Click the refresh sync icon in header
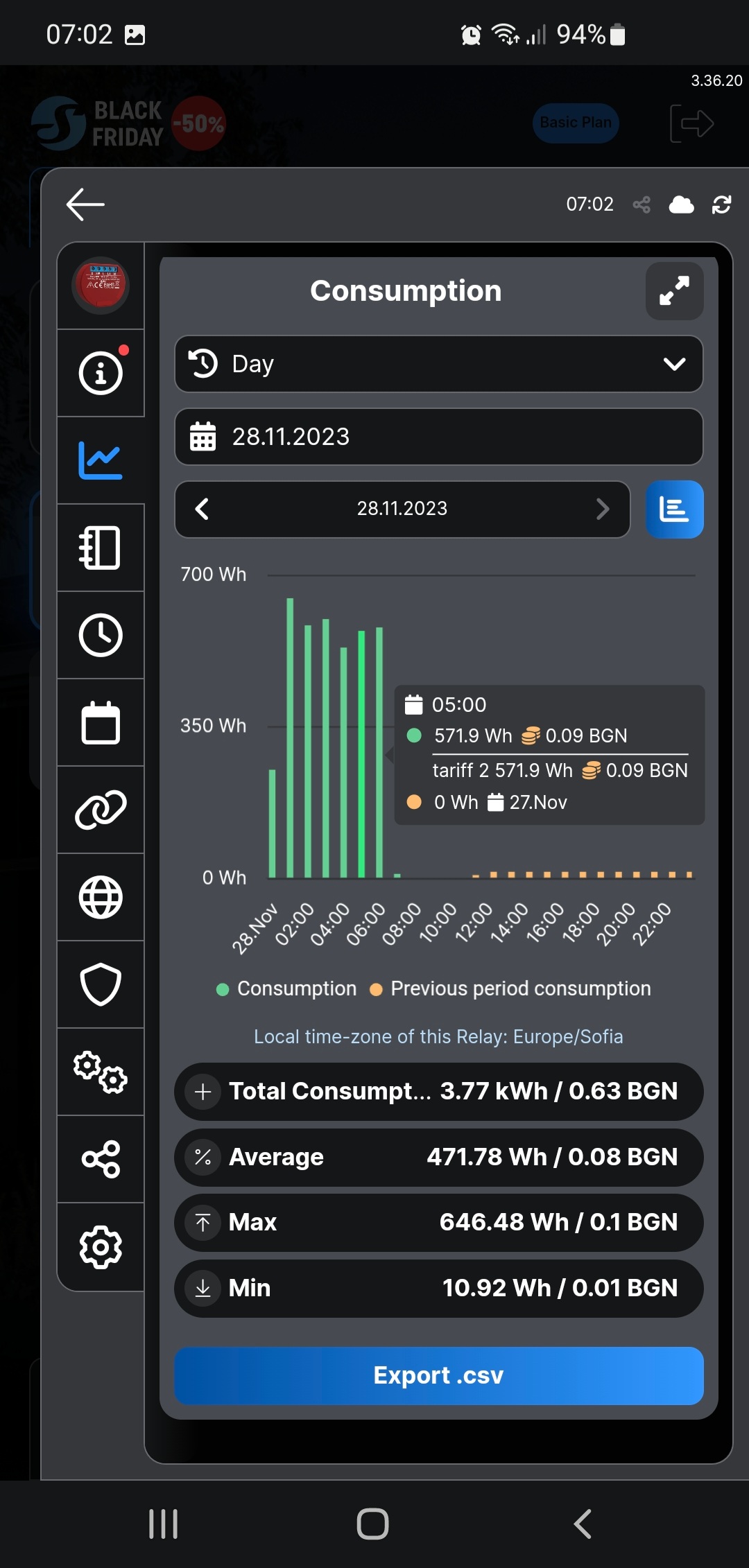Viewport: 749px width, 1568px height. [721, 204]
